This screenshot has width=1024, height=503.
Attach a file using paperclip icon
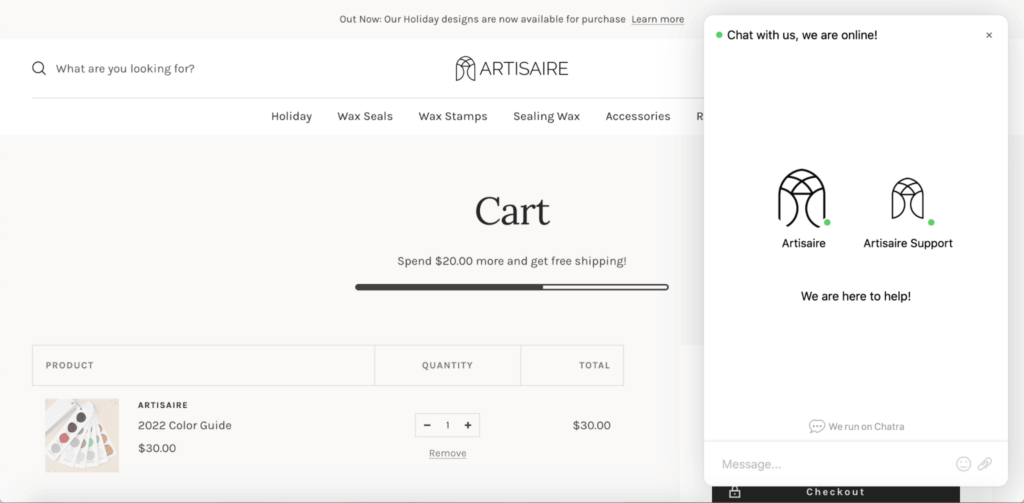(985, 464)
